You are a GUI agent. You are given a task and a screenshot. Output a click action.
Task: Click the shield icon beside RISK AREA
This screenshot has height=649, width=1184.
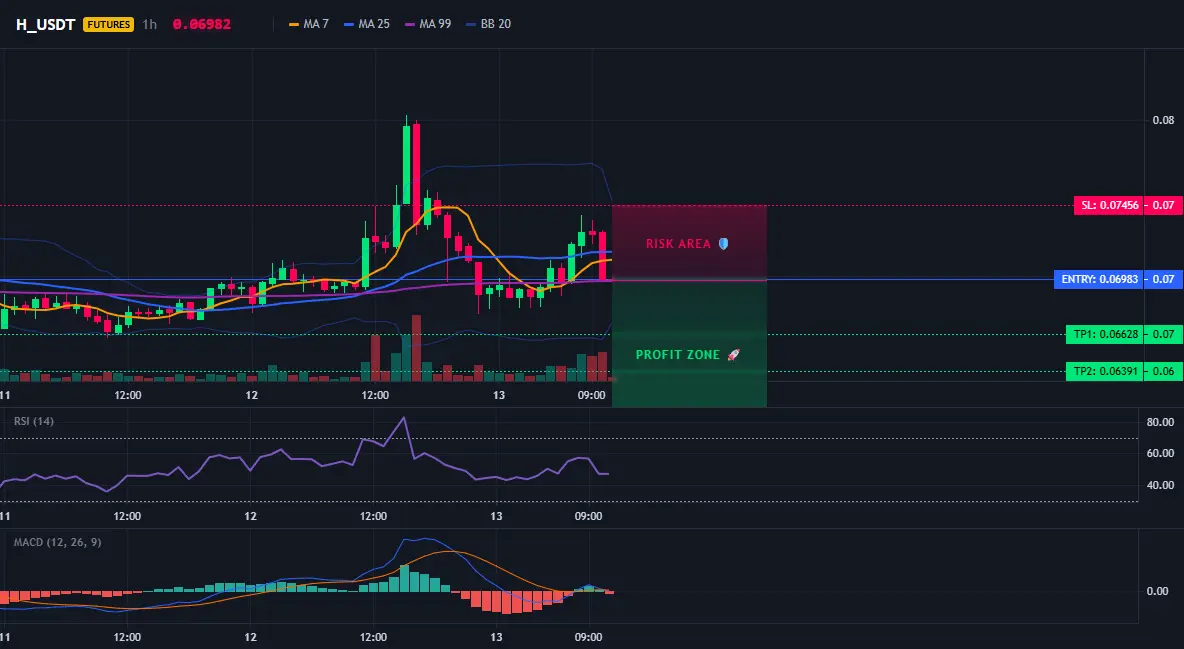point(723,244)
